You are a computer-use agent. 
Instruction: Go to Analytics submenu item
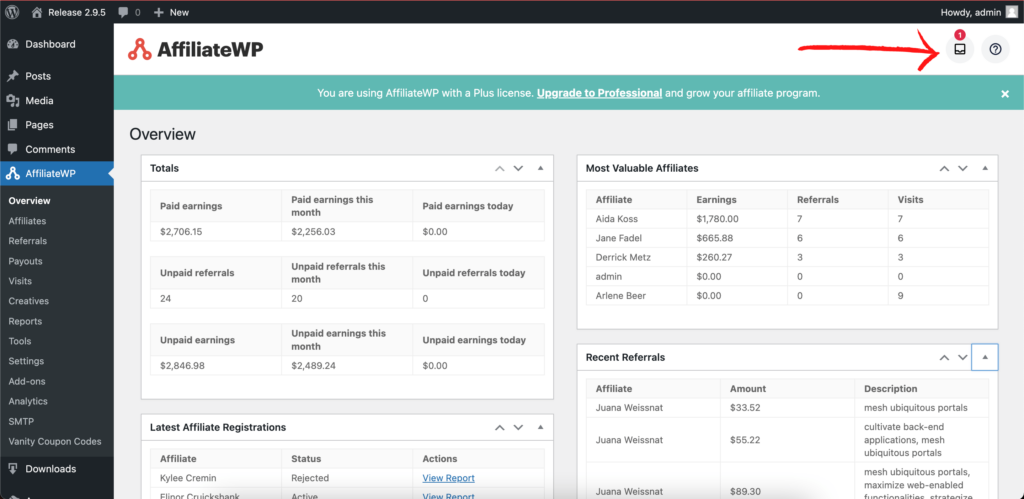[28, 401]
